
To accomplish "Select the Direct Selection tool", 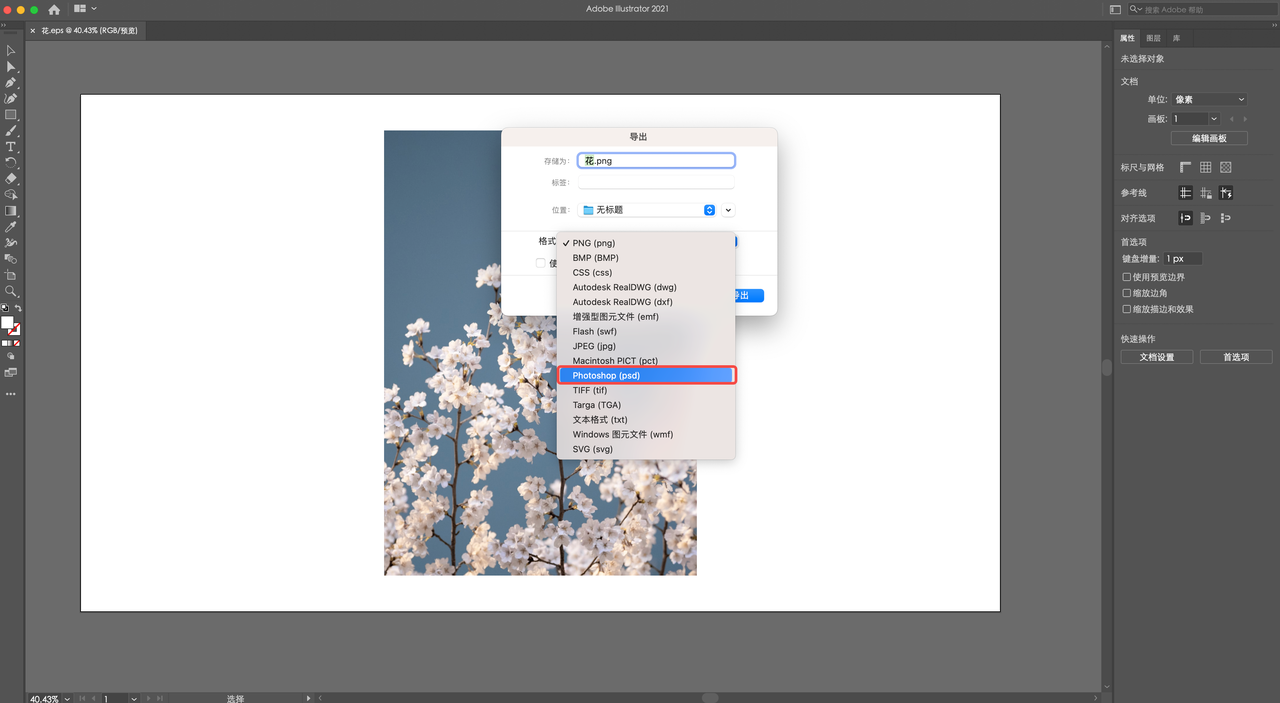I will 11,67.
